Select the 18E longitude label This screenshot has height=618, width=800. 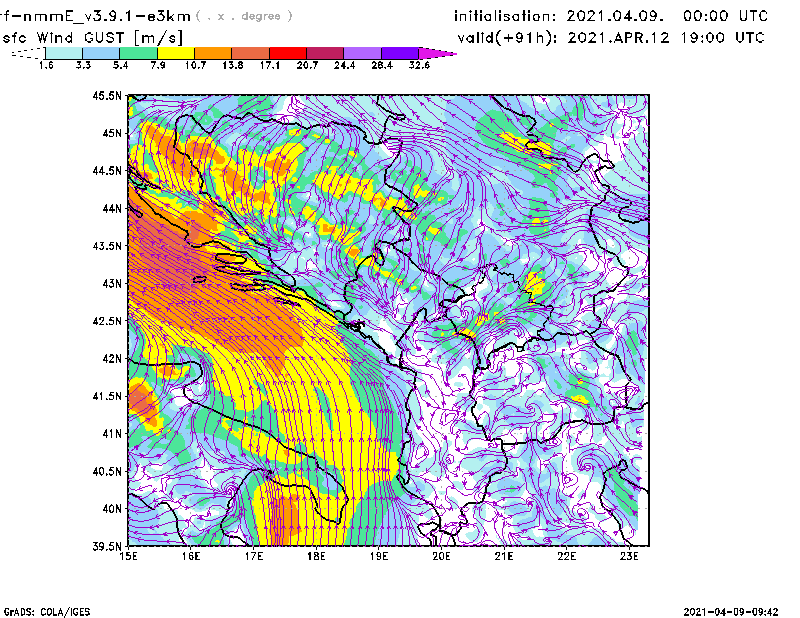[316, 556]
